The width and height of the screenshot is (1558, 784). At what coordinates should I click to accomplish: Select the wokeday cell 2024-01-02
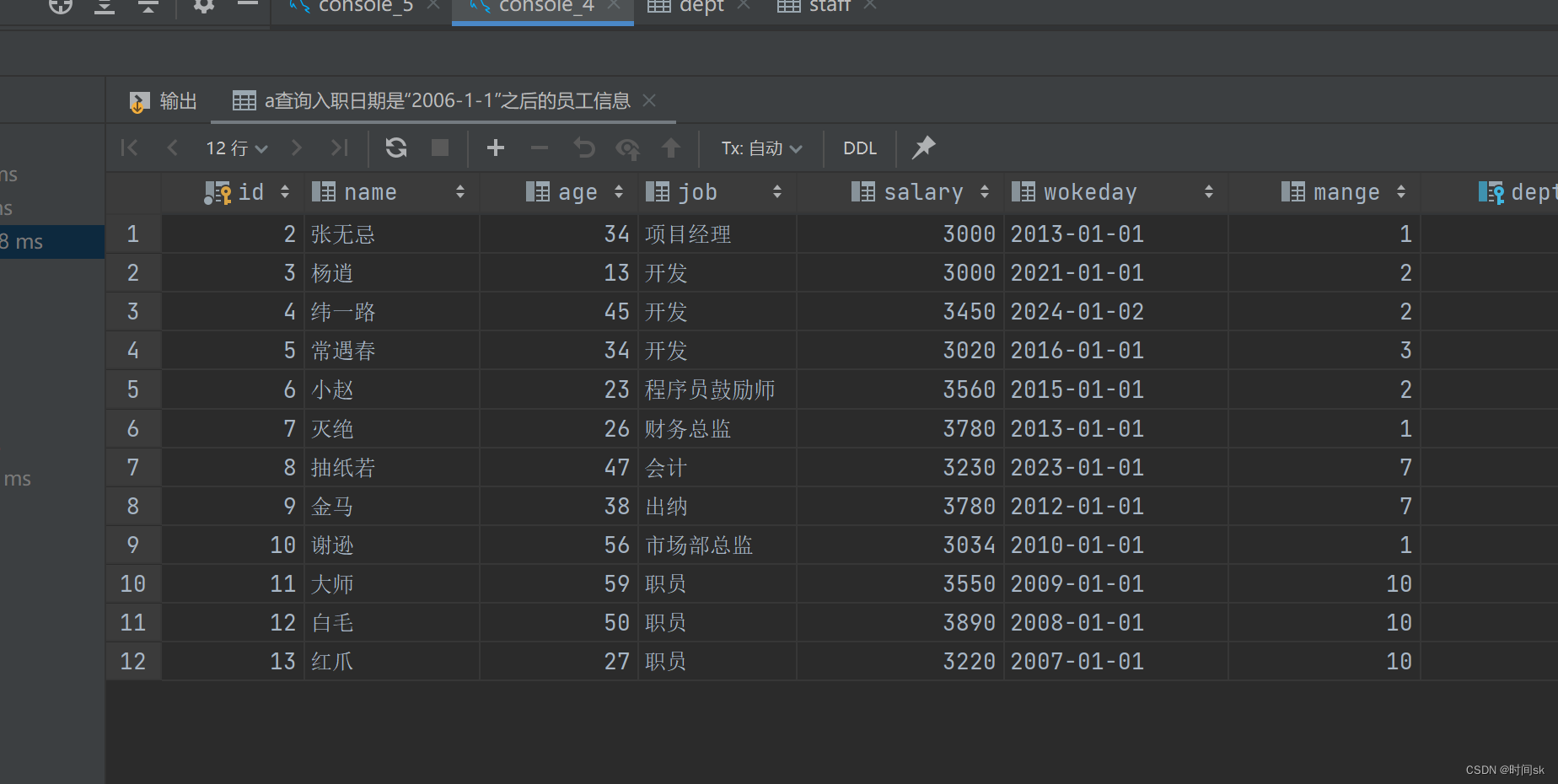coord(1116,312)
